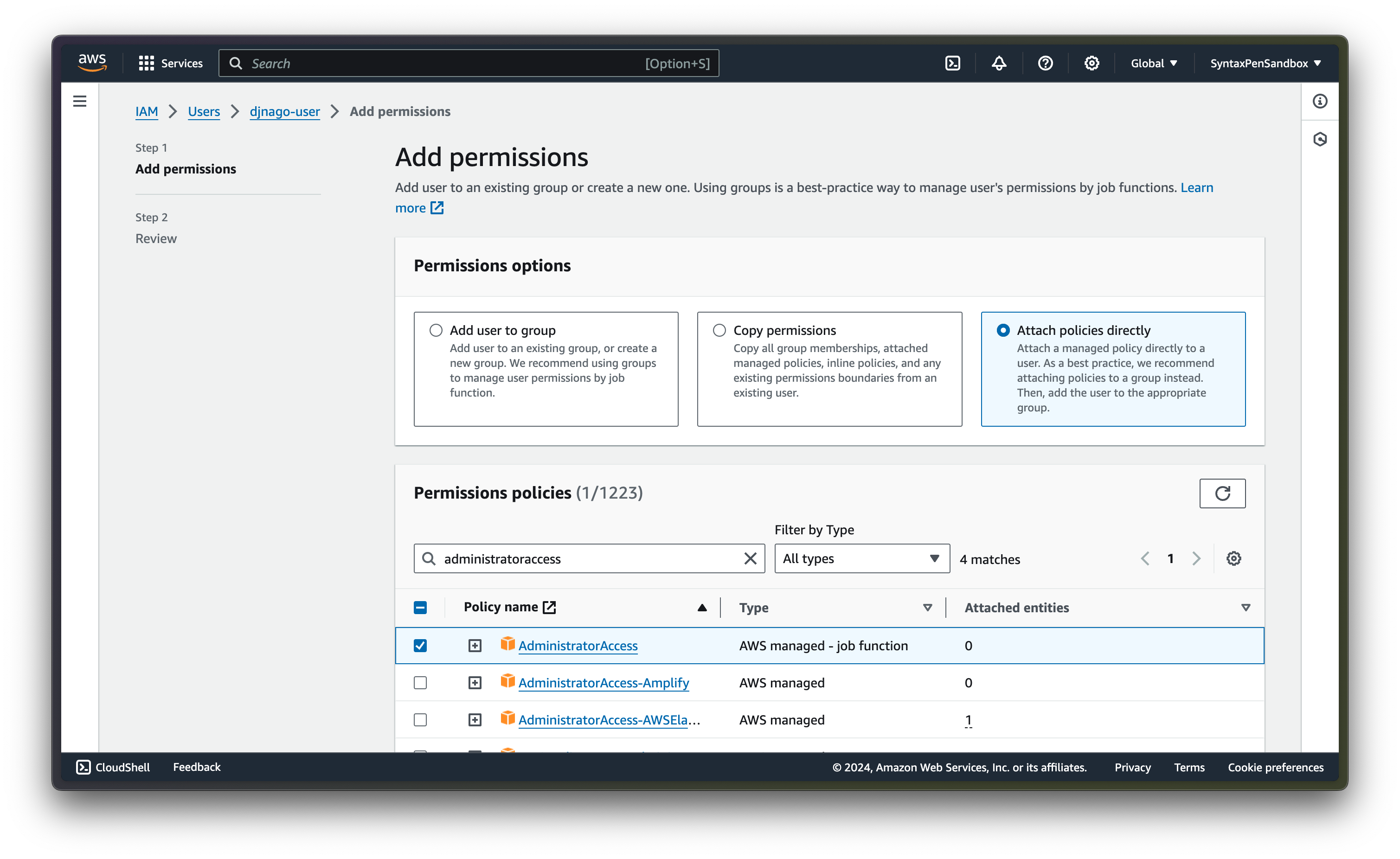Viewport: 1400px width, 859px height.
Task: Open the hamburger side navigation menu
Action: pos(80,101)
